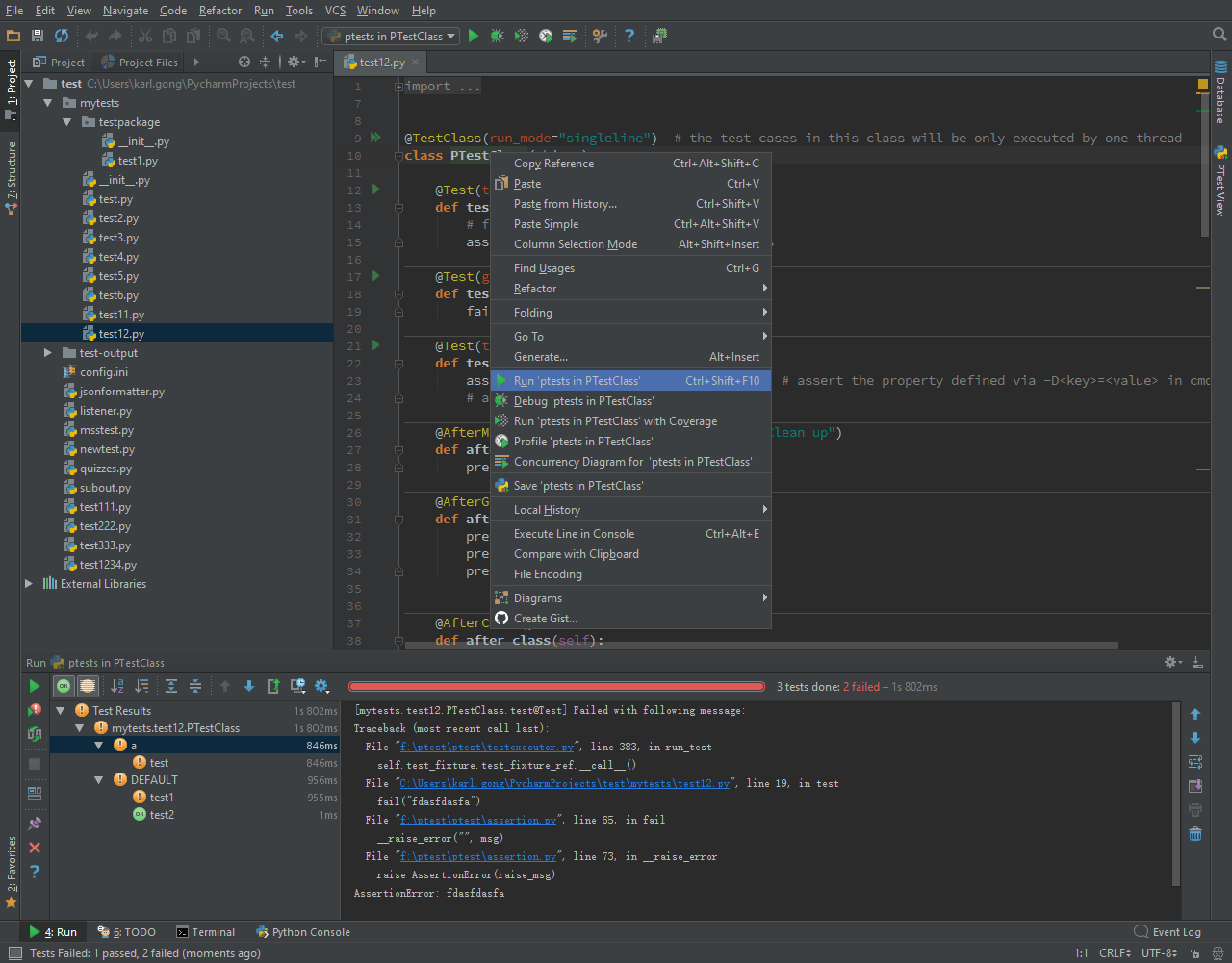Open assertion.py line 65 link in traceback
Screen dimensions: 1232x963
478,820
